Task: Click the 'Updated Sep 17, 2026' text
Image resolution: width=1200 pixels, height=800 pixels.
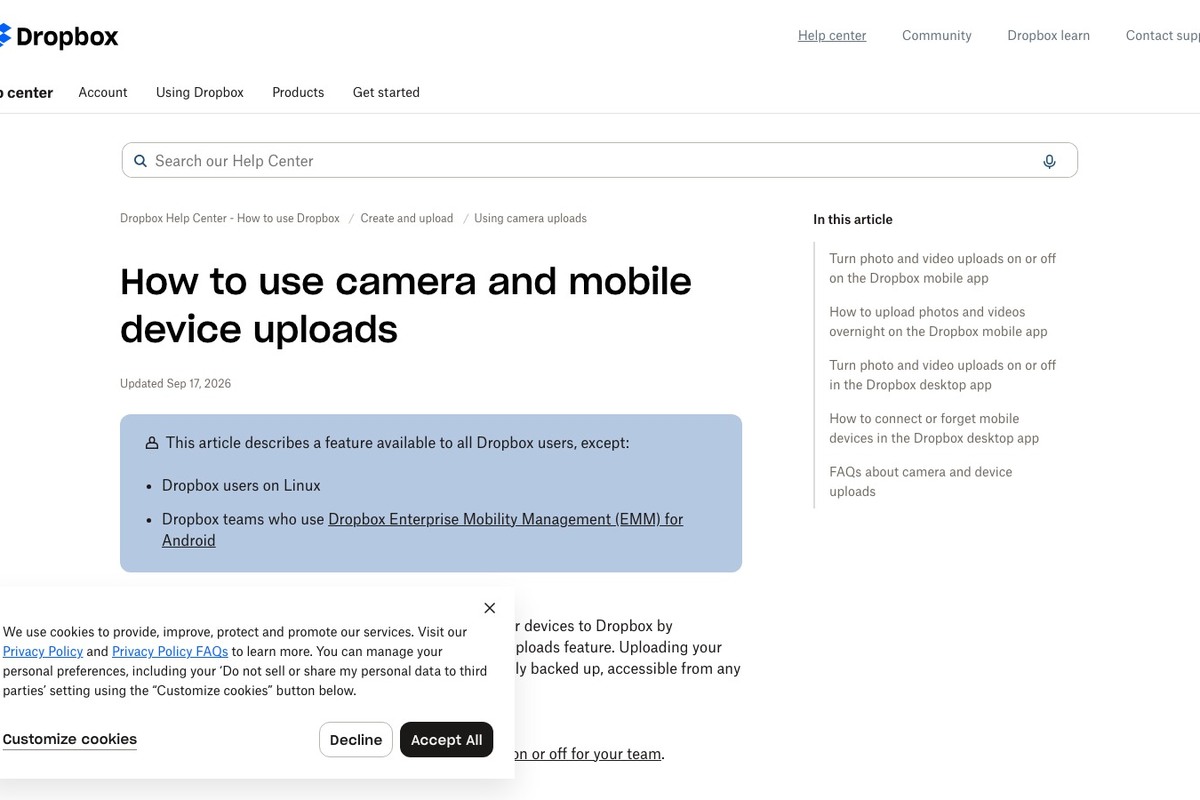Action: pos(175,384)
